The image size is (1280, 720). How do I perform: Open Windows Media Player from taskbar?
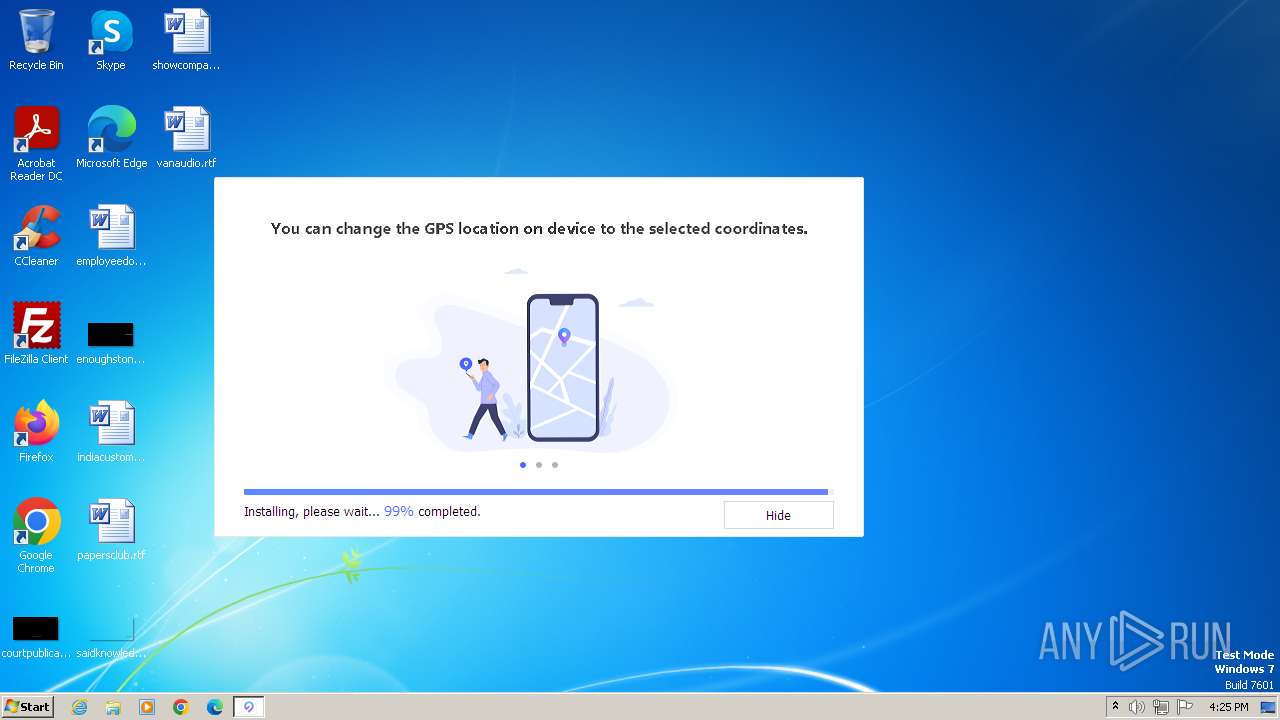147,707
